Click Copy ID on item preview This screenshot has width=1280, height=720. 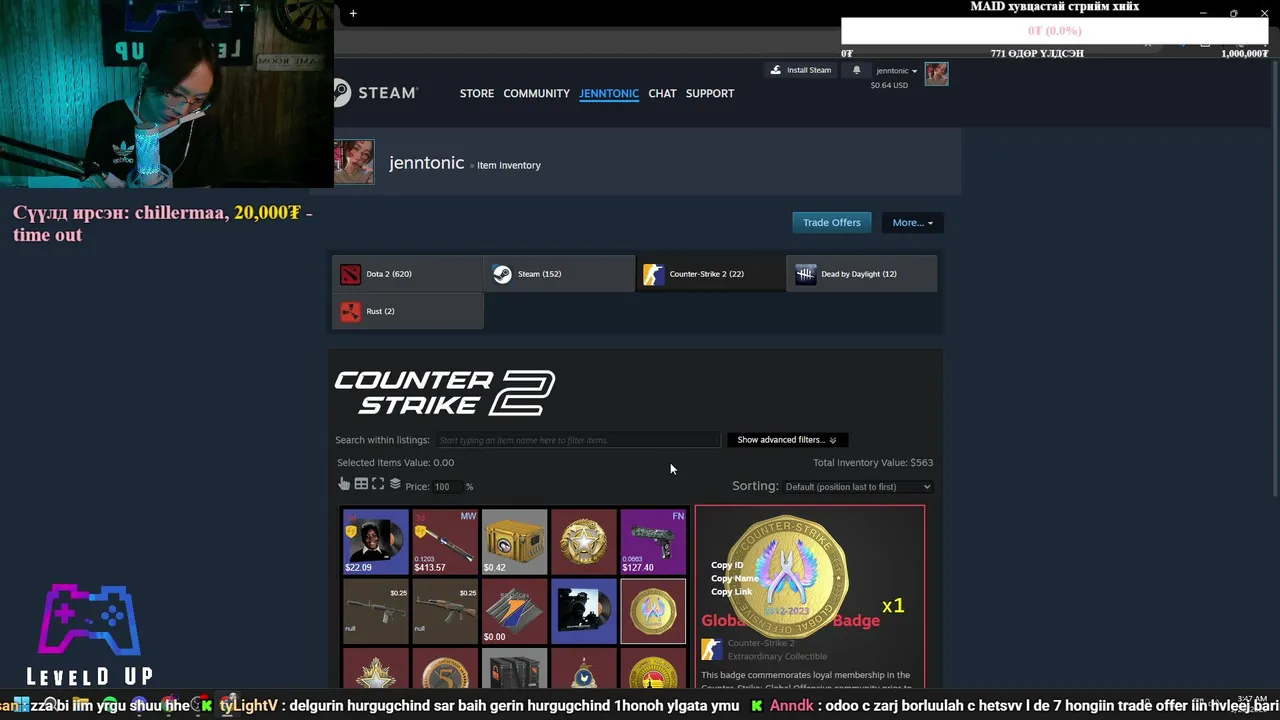coord(727,565)
